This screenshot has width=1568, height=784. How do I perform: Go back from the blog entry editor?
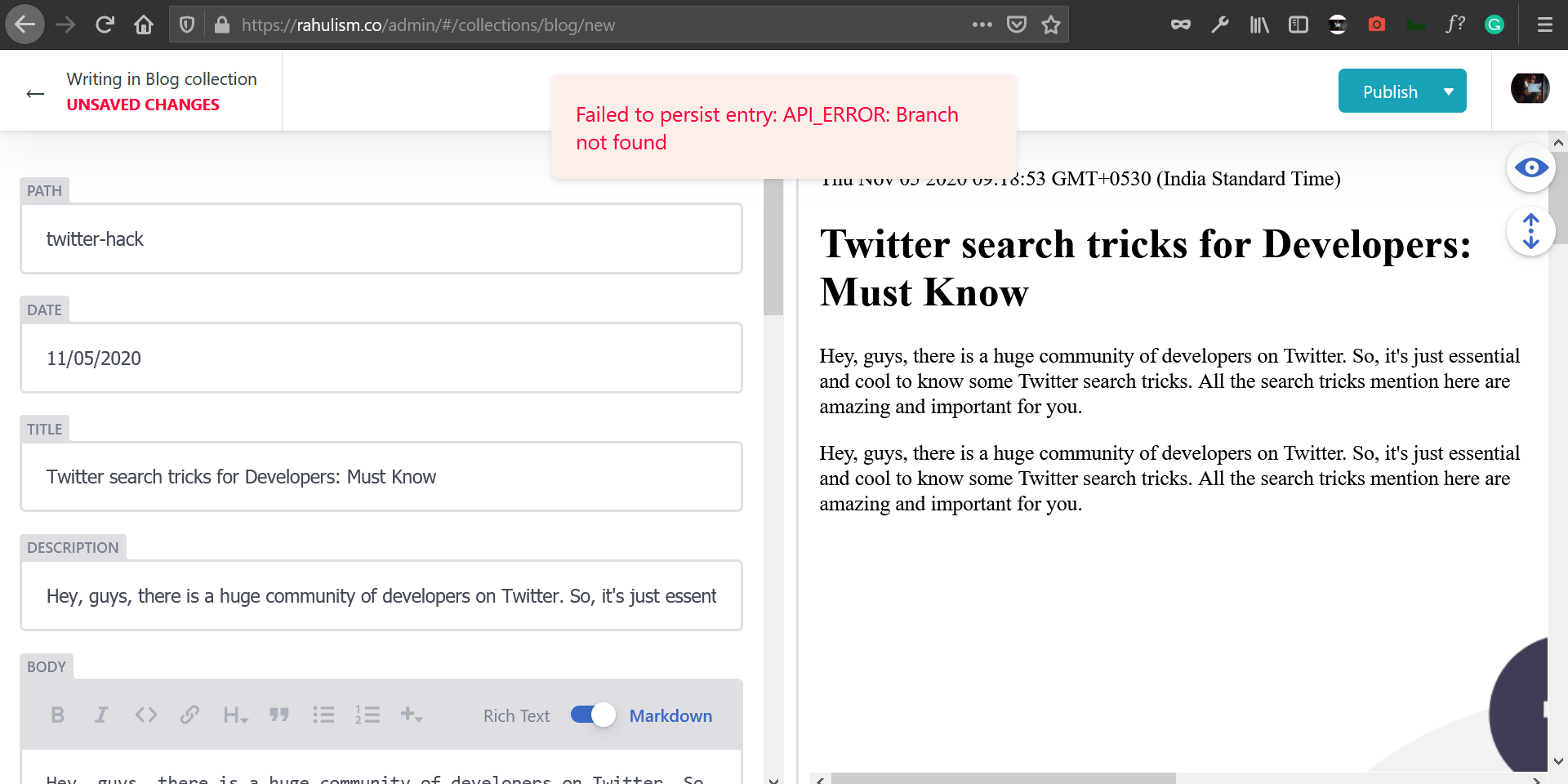tap(35, 93)
